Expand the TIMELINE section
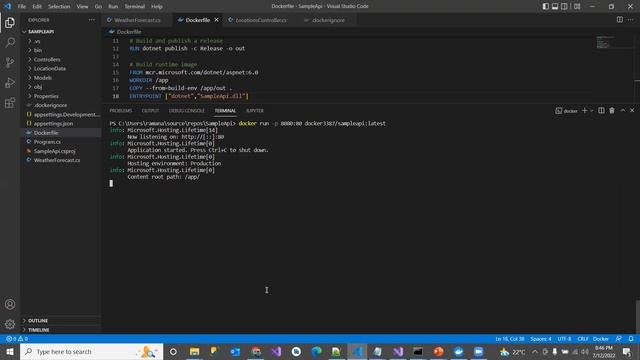 click(x=61, y=330)
